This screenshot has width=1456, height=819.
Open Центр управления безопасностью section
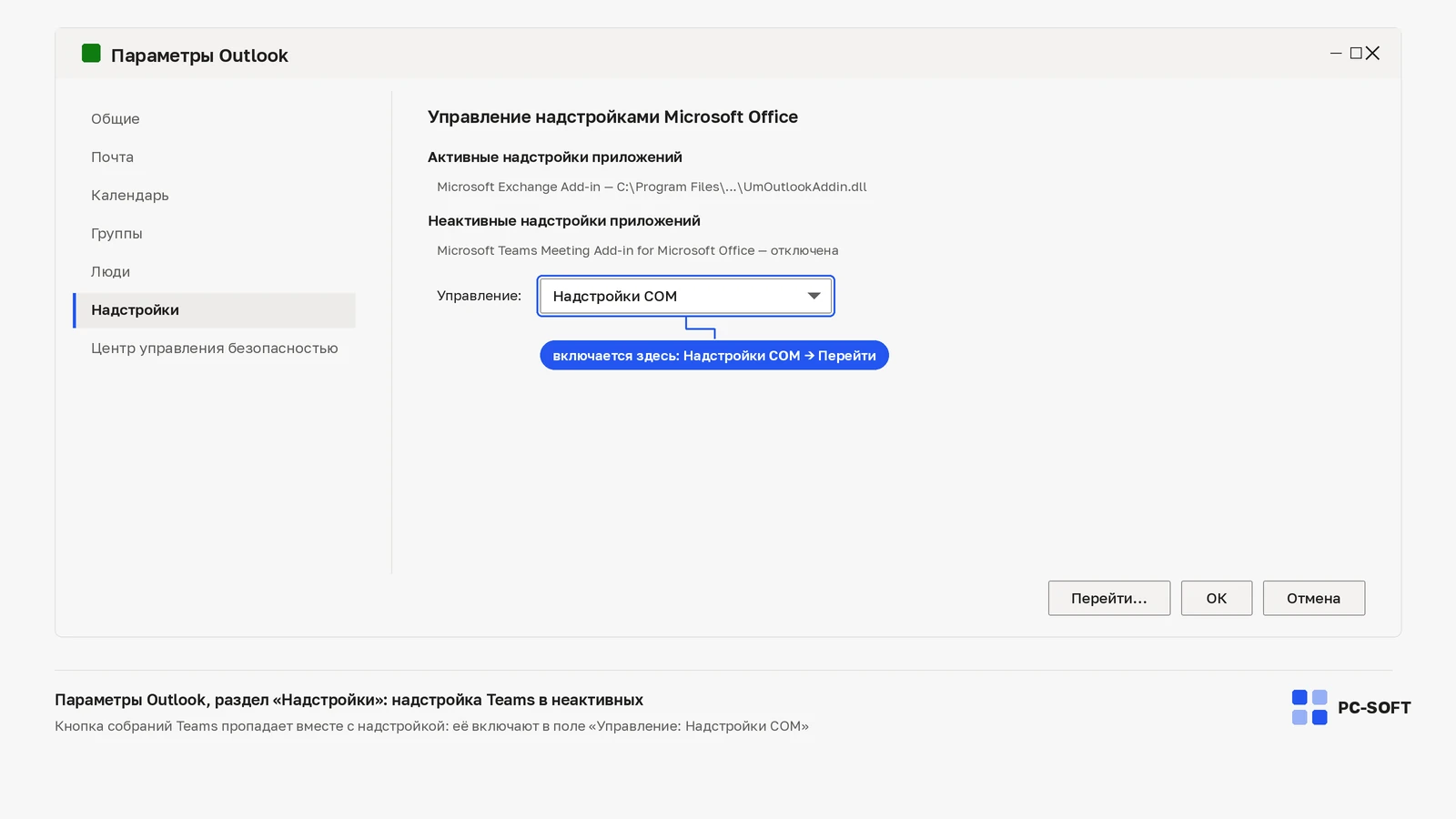(x=214, y=349)
